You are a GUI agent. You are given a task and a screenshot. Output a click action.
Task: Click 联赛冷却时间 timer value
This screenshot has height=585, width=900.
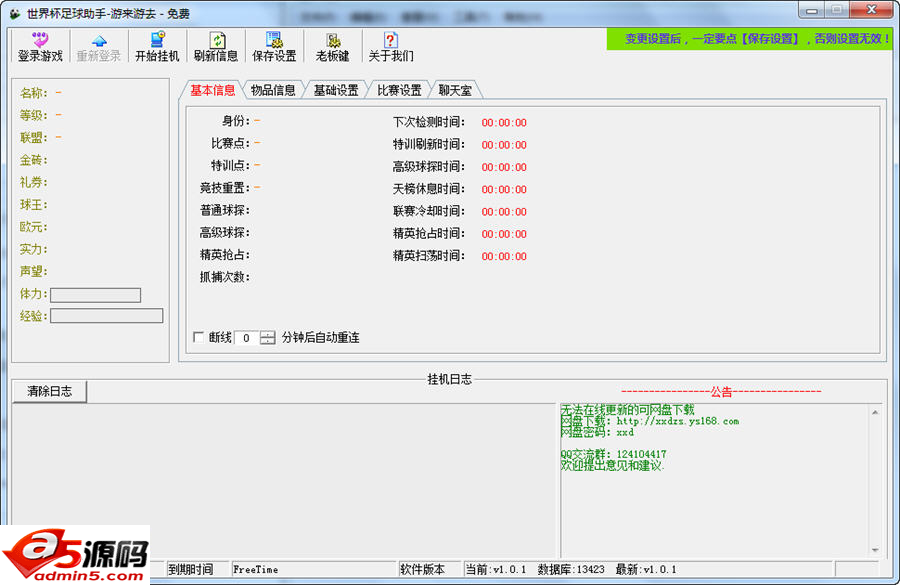504,212
